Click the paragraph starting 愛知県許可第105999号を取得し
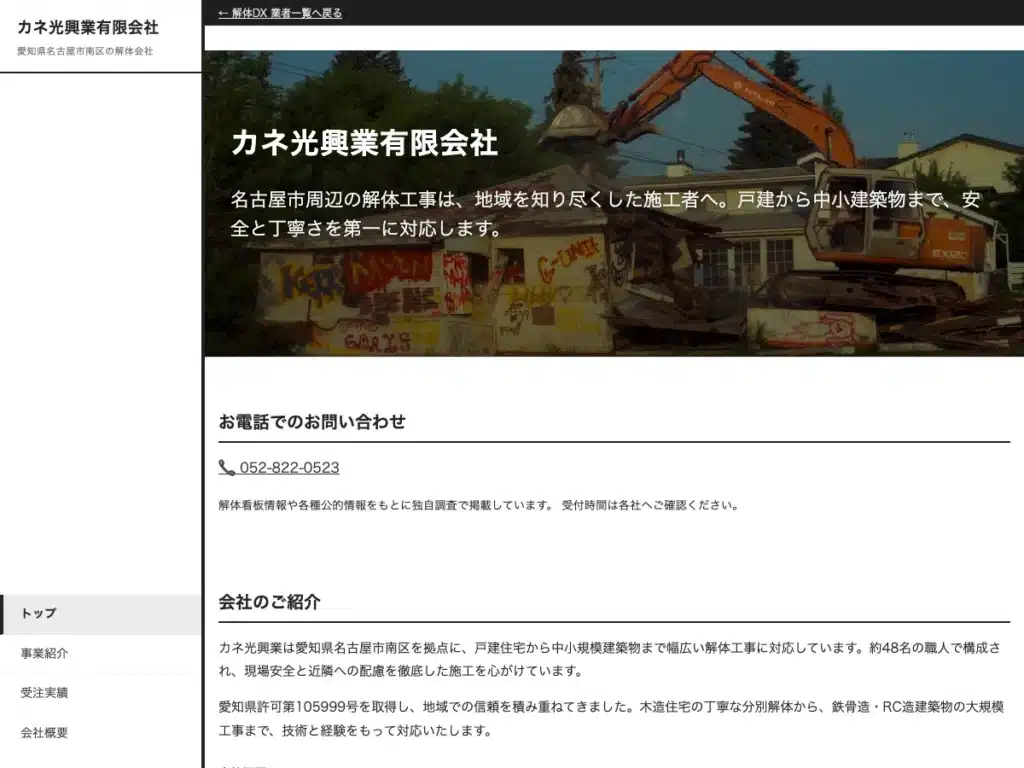The height and width of the screenshot is (768, 1024). coord(611,718)
